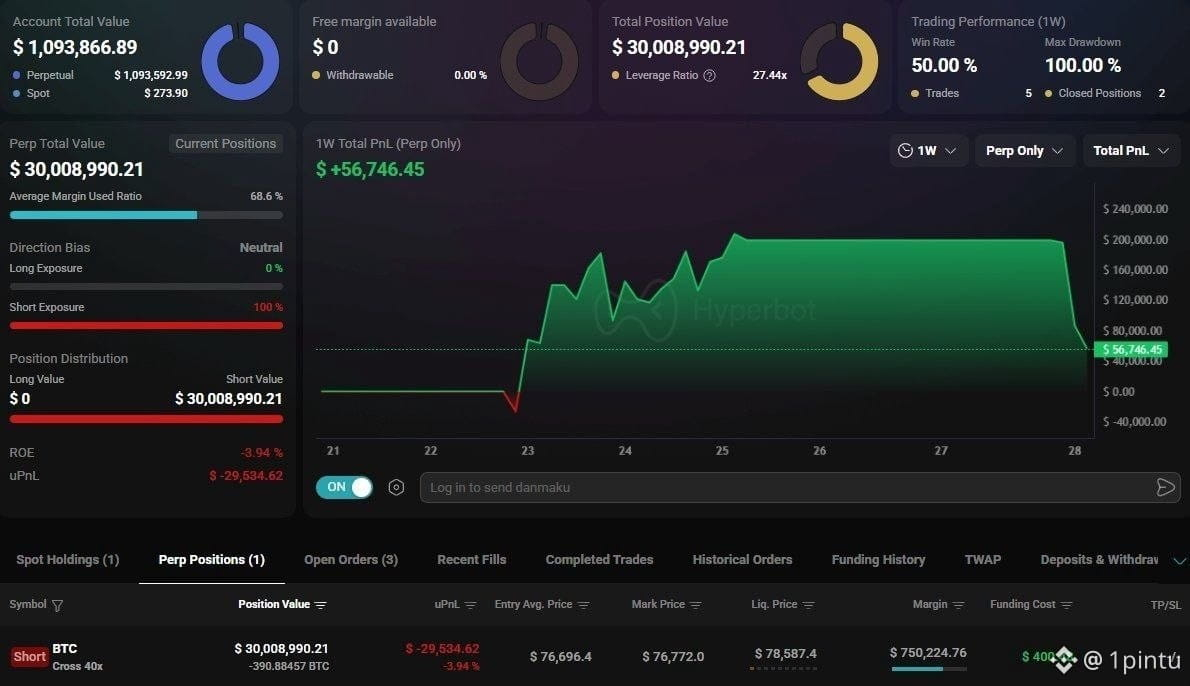Click the BTC symbol in positions table
Image resolution: width=1190 pixels, height=686 pixels.
(65, 649)
